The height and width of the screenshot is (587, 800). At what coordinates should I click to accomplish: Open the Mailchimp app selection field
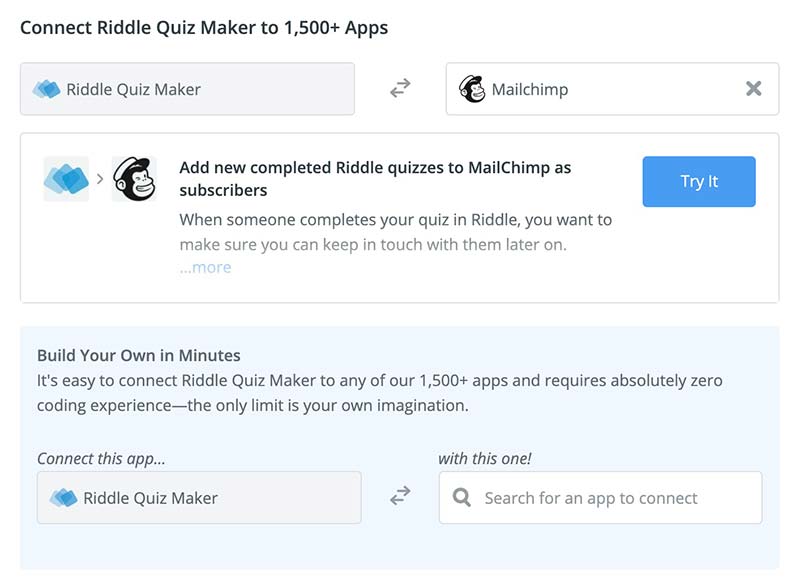pos(612,89)
